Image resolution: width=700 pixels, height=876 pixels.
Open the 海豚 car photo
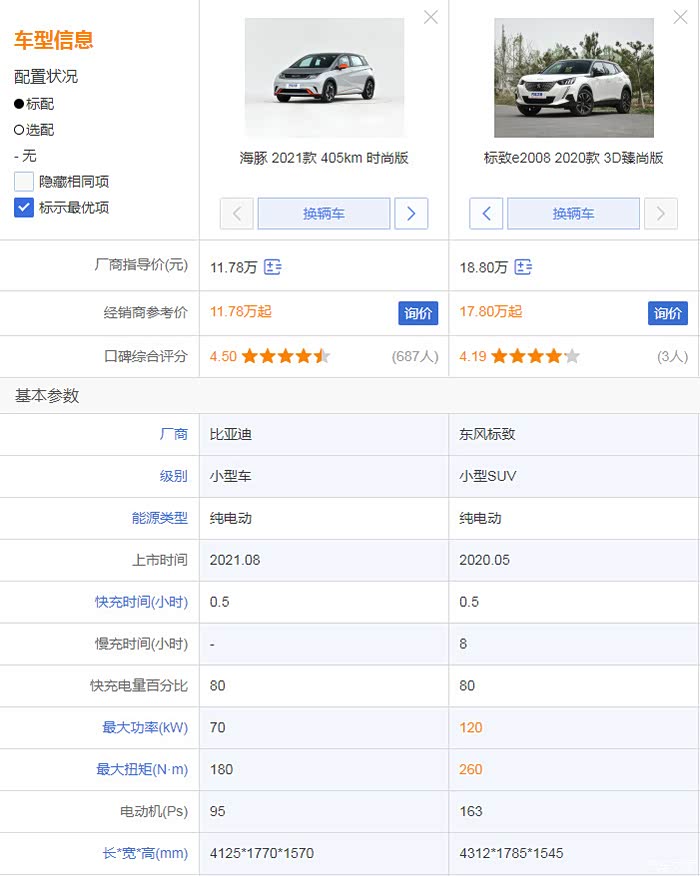pos(324,78)
